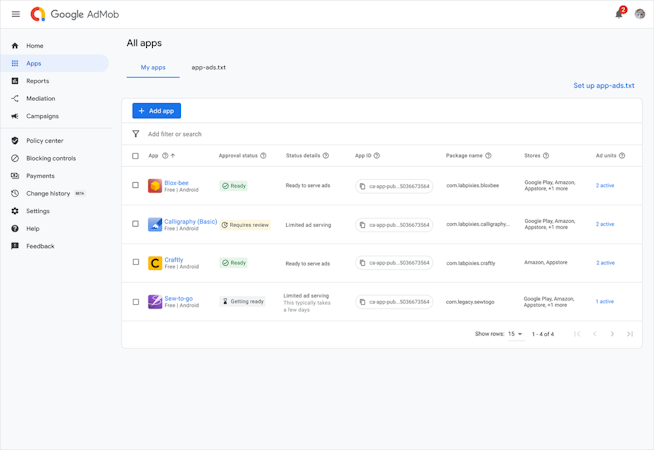Click the Add app button
This screenshot has width=654, height=450.
point(156,111)
